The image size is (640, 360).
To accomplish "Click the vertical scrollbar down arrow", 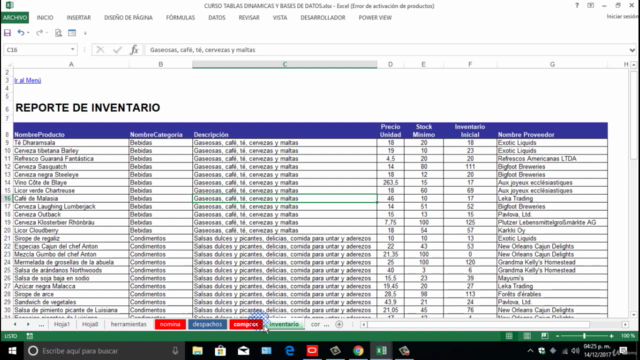I will [633, 315].
